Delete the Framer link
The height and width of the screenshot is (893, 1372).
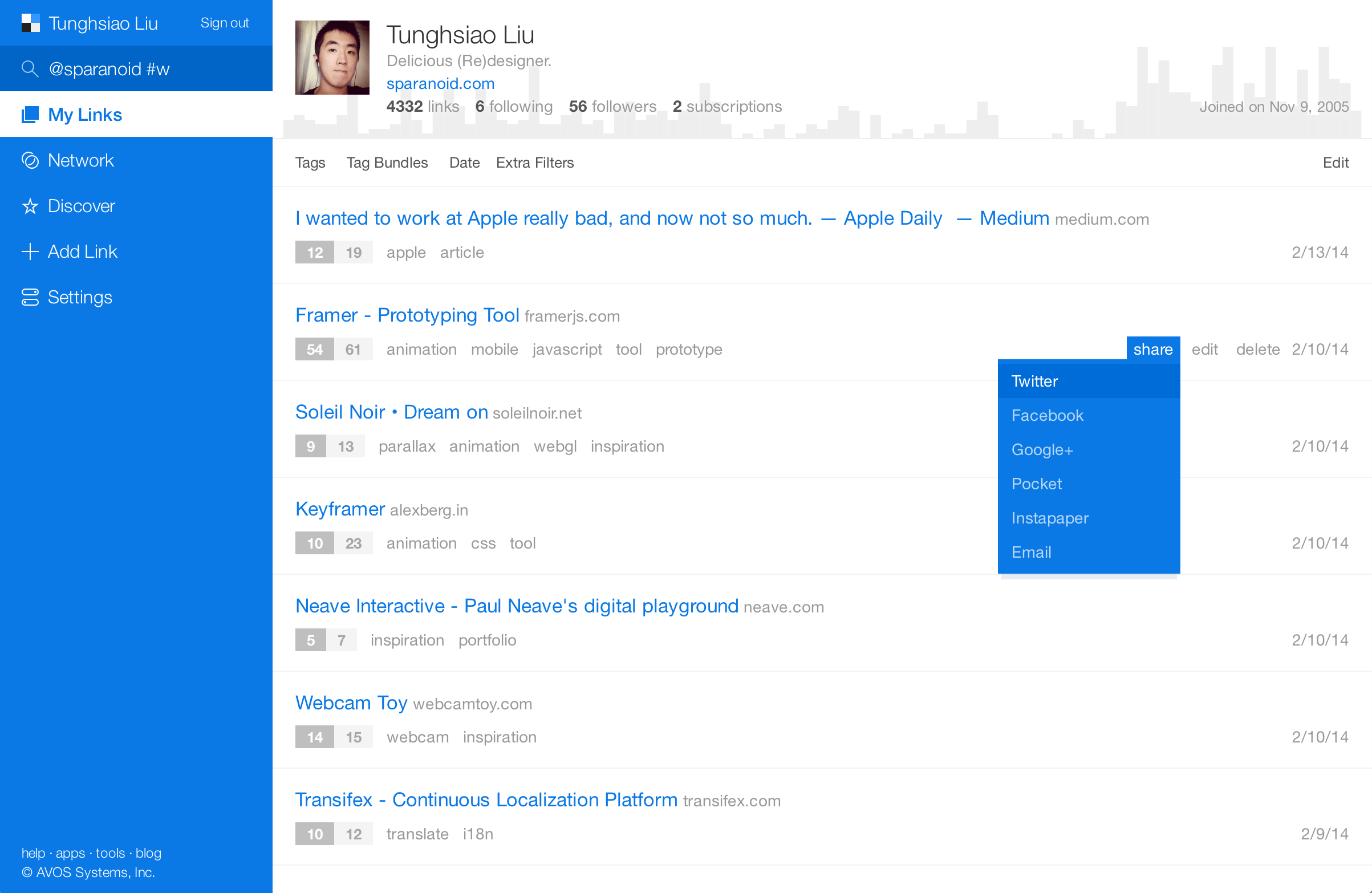click(x=1258, y=350)
